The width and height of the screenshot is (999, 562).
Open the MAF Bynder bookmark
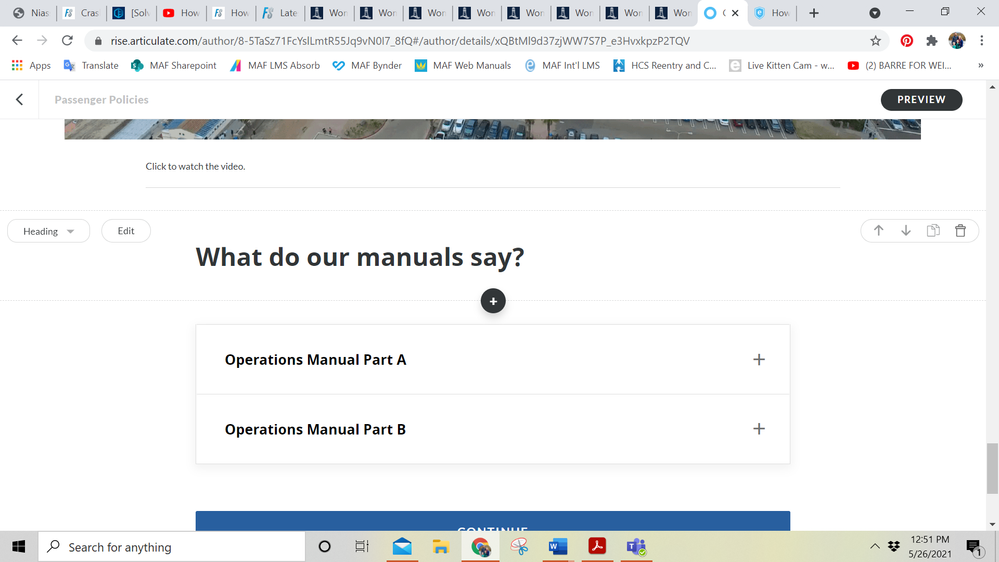click(367, 65)
